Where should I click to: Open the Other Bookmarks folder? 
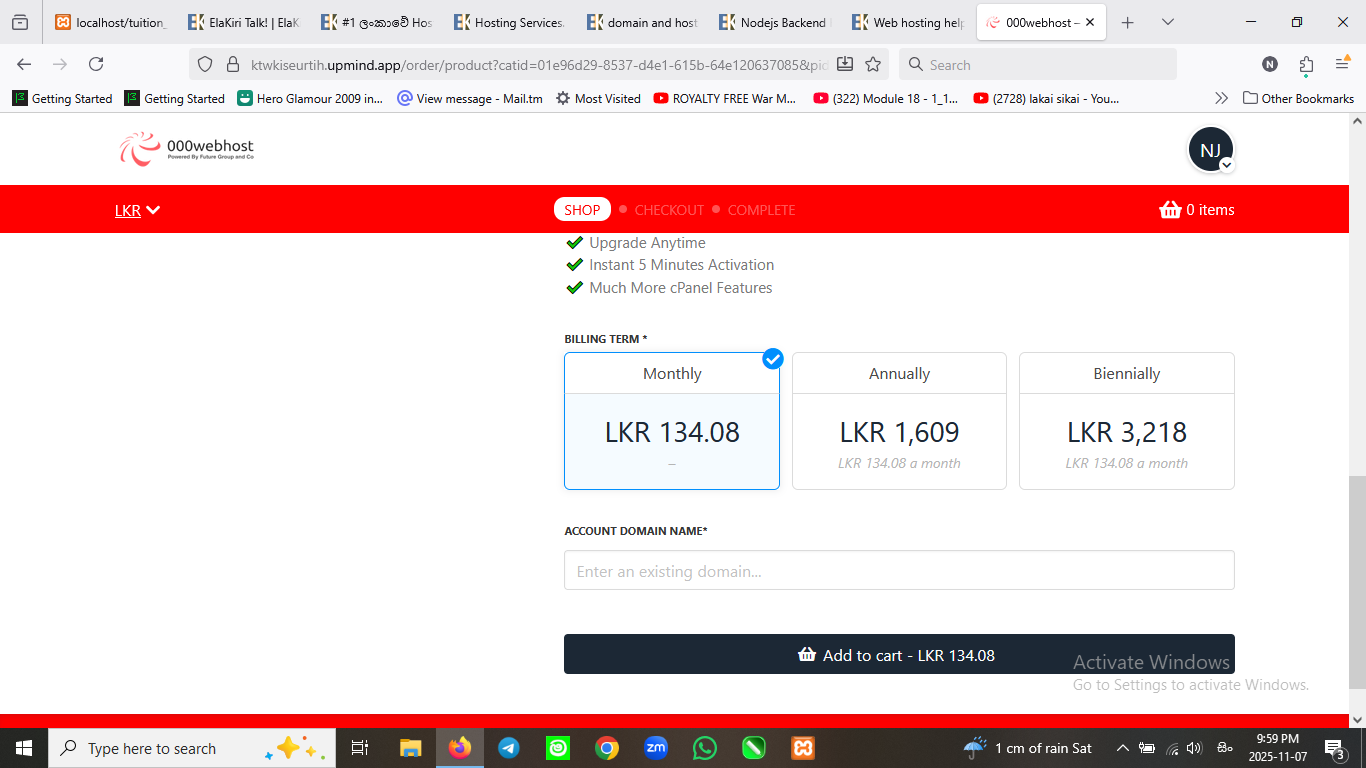point(1298,98)
